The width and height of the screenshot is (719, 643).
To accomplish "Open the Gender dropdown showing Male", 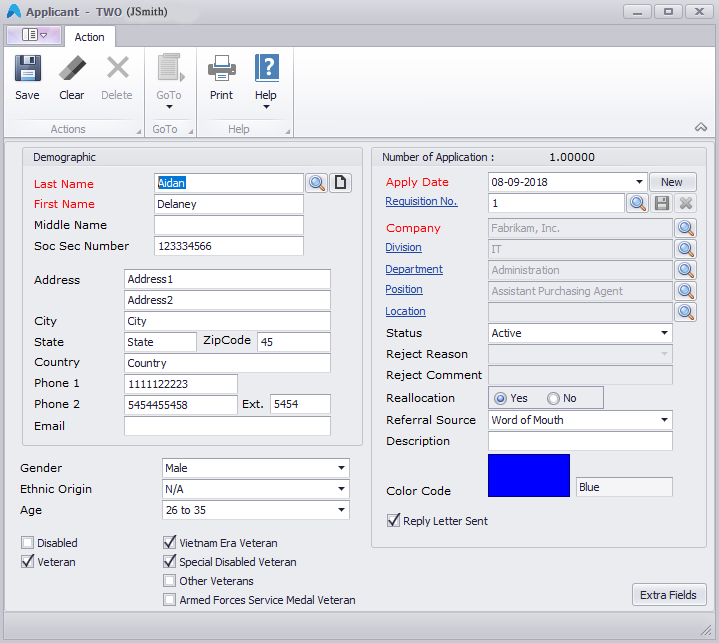I will [x=341, y=468].
